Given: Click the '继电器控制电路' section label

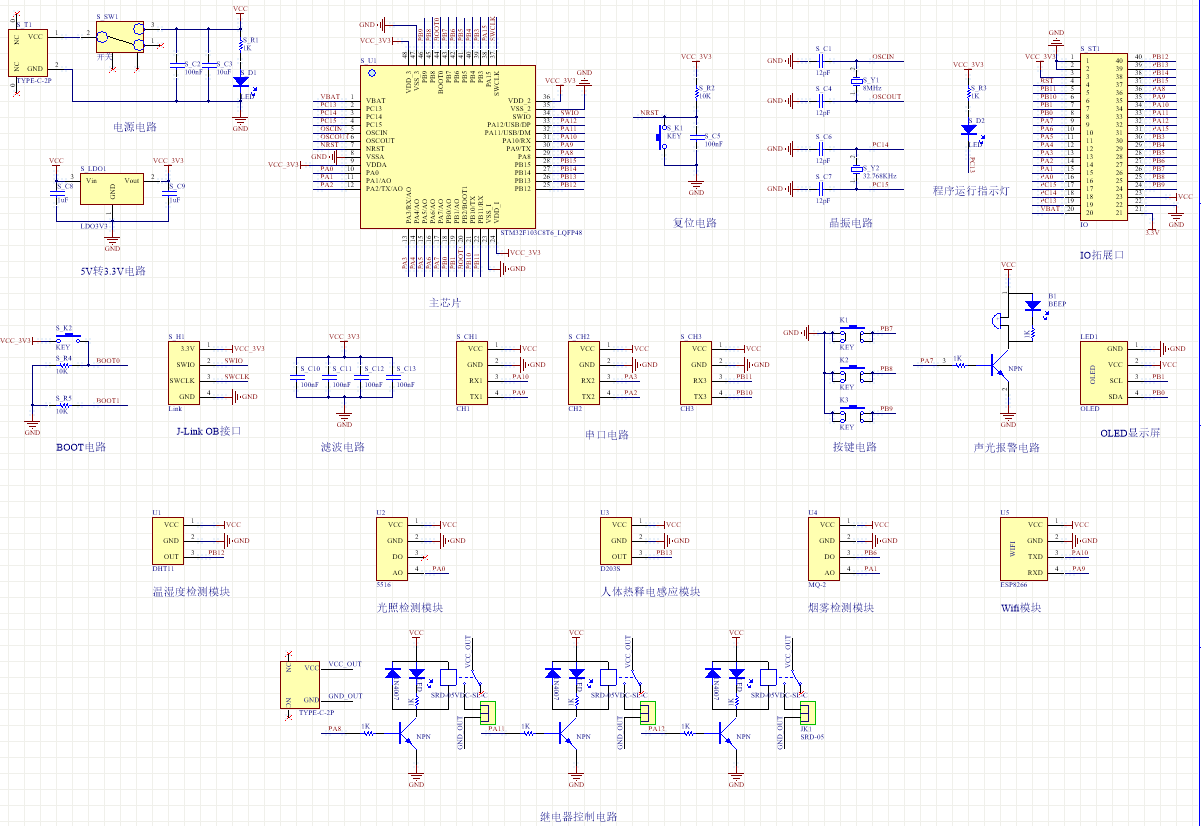Looking at the screenshot, I should (x=578, y=816).
